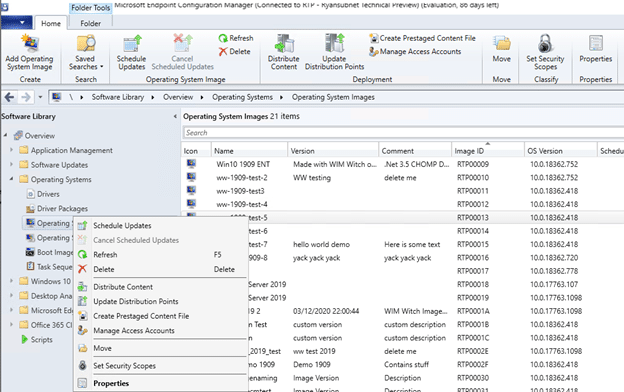The height and width of the screenshot is (392, 624).
Task: Click Schedule Updates ribbon icon
Action: tap(131, 52)
